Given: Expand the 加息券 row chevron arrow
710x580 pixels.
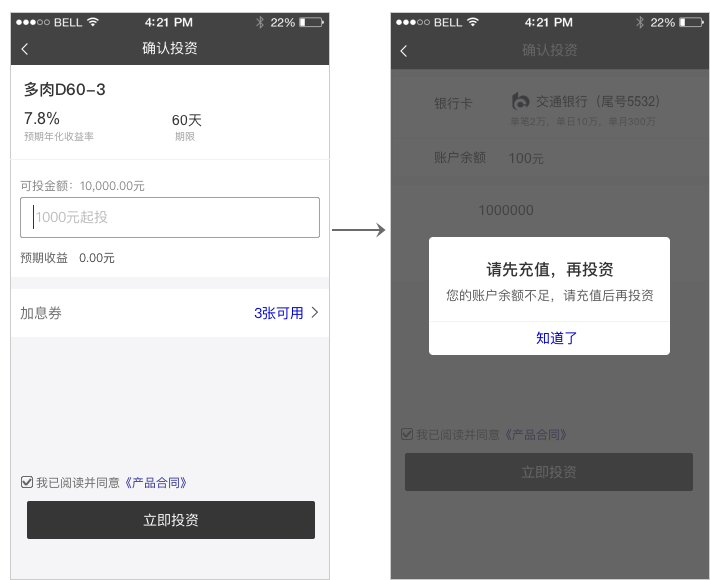Looking at the screenshot, I should 315,313.
